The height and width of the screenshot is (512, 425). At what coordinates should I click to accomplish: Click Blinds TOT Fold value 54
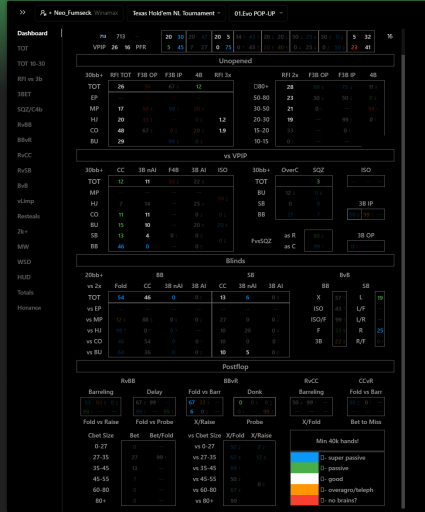(x=121, y=297)
